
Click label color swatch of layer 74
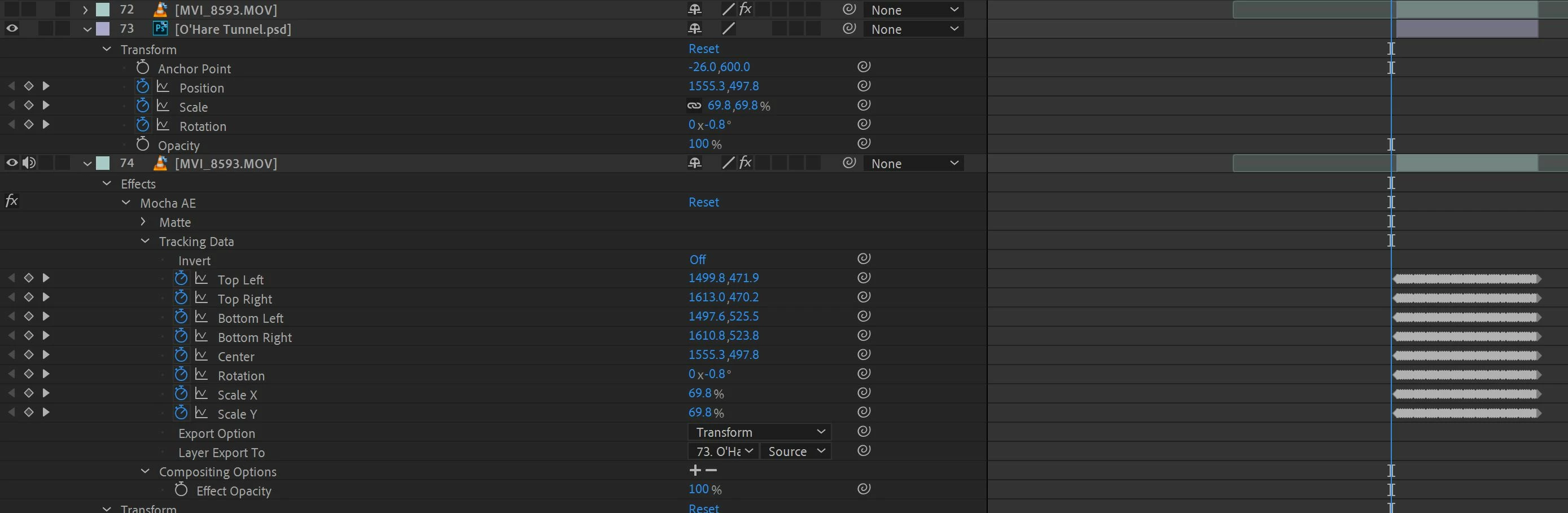click(103, 163)
